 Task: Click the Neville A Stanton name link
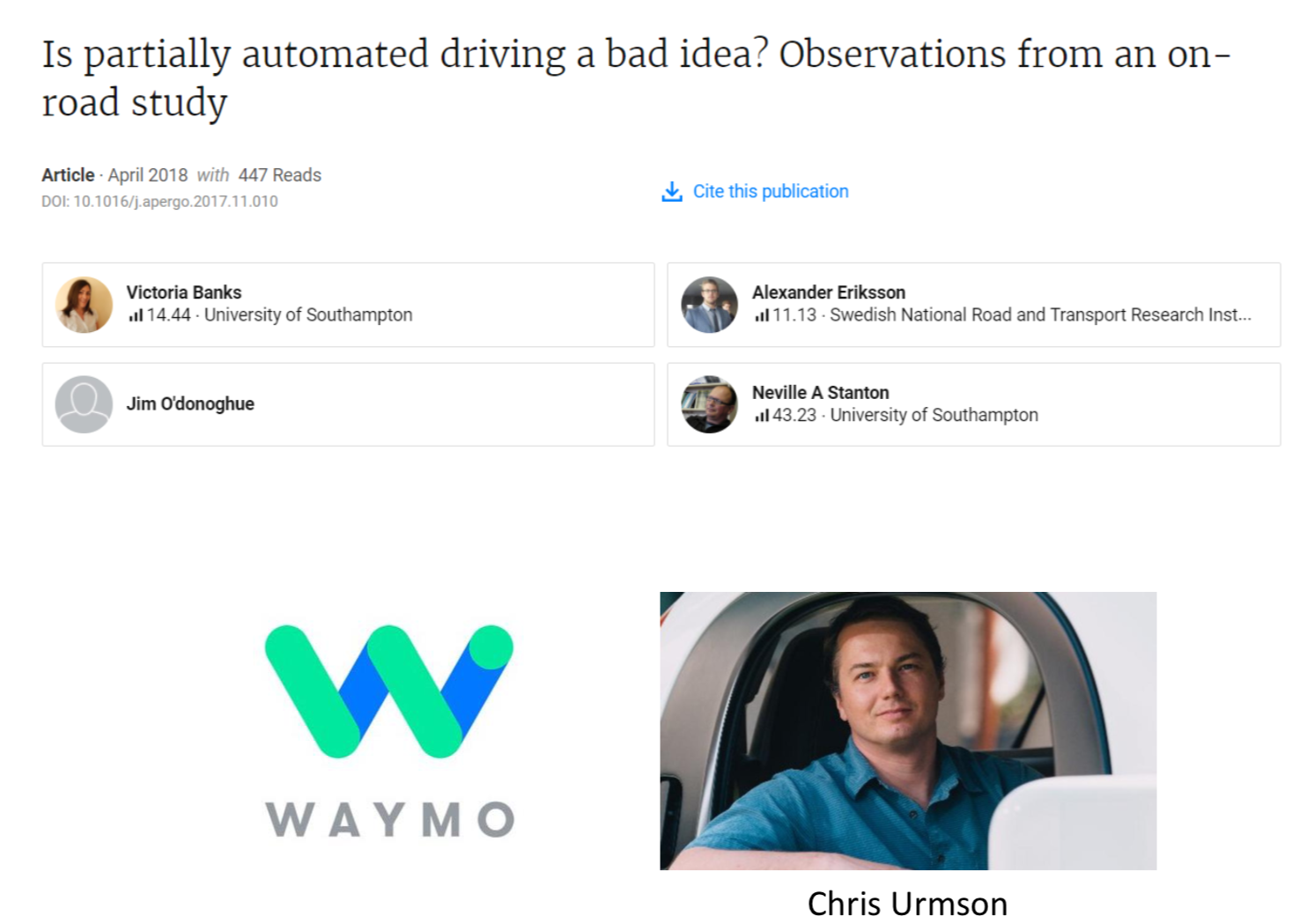click(x=820, y=393)
